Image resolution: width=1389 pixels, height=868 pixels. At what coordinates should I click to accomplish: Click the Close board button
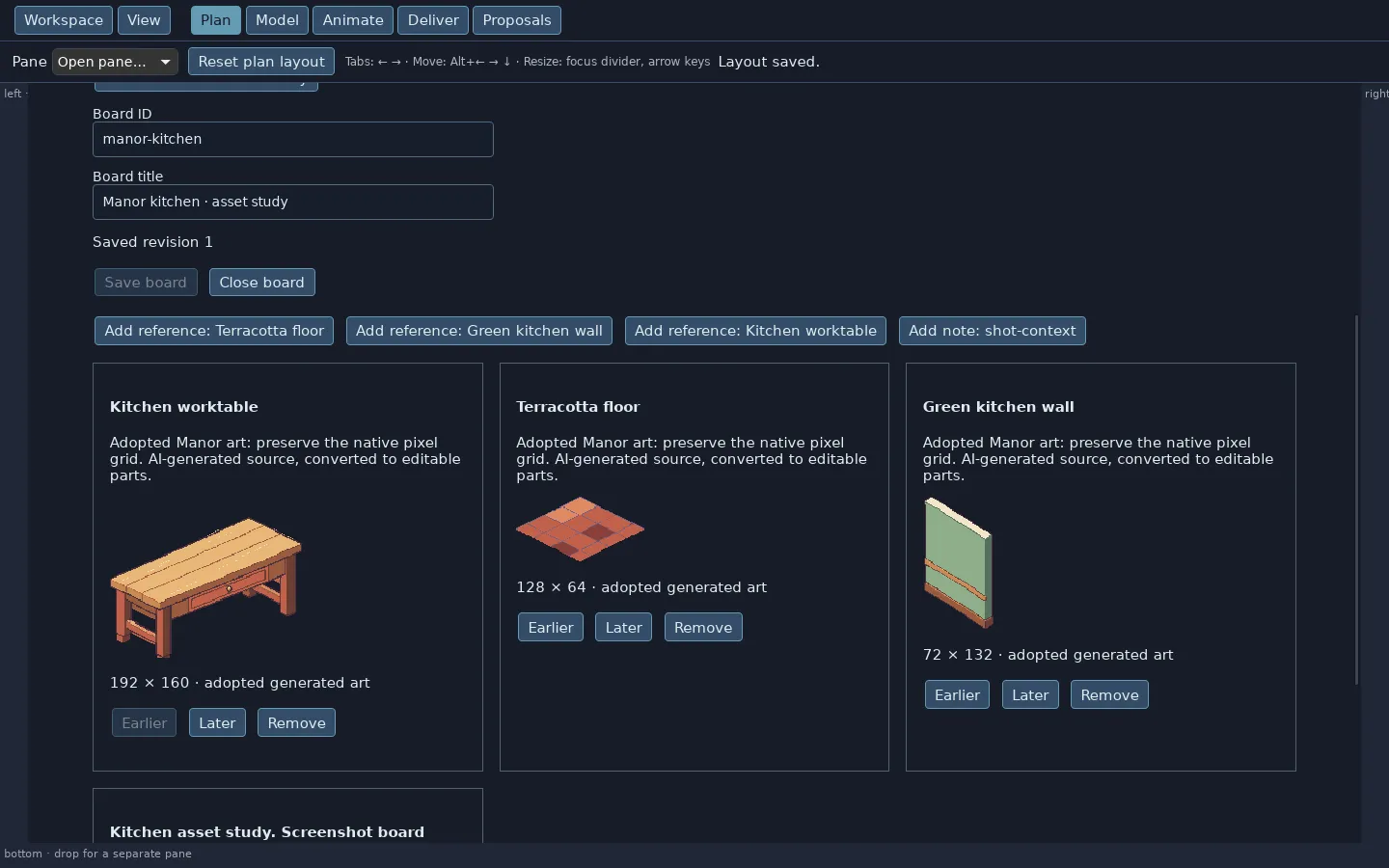[x=261, y=283]
